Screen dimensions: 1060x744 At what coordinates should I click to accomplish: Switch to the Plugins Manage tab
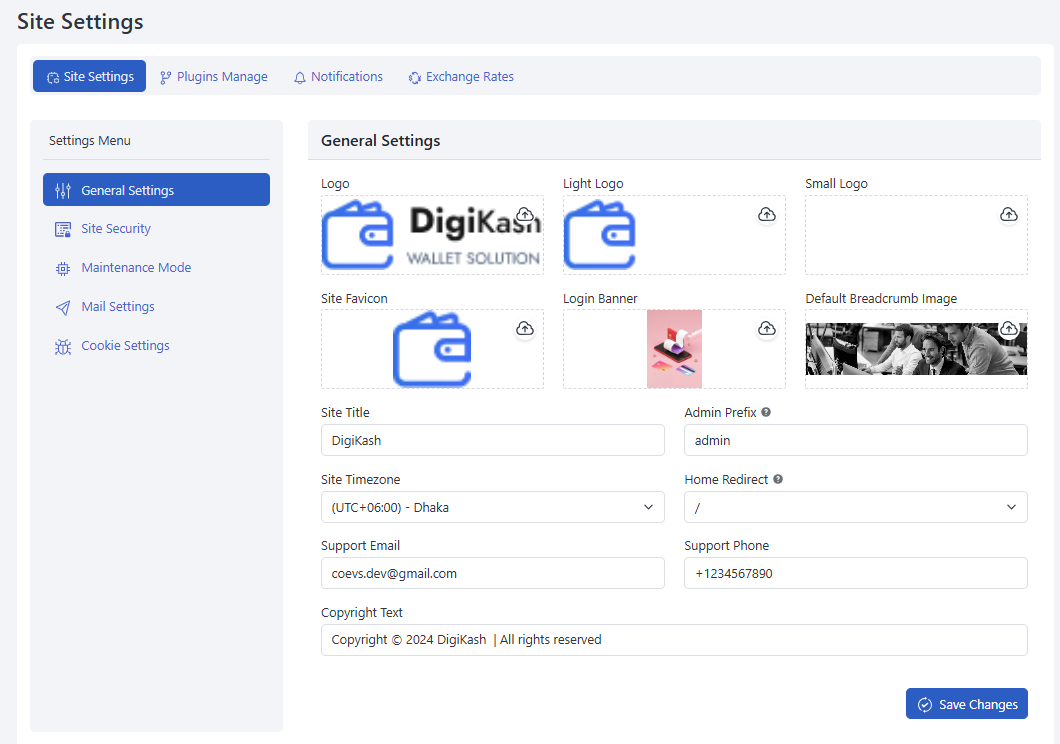[x=213, y=76]
